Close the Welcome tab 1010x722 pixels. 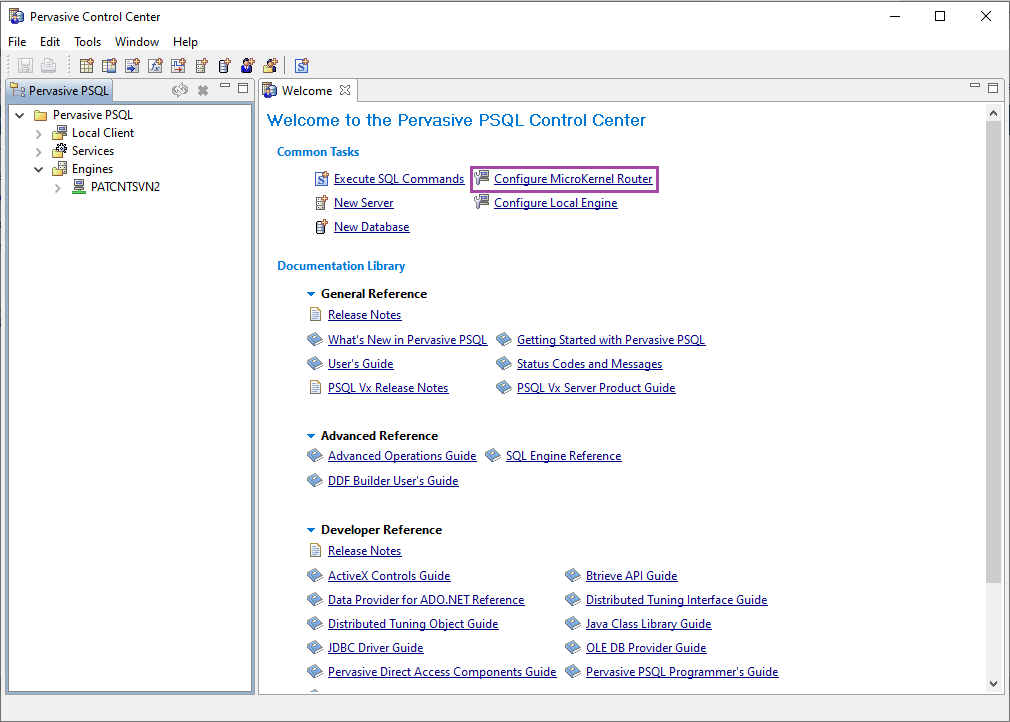(345, 90)
